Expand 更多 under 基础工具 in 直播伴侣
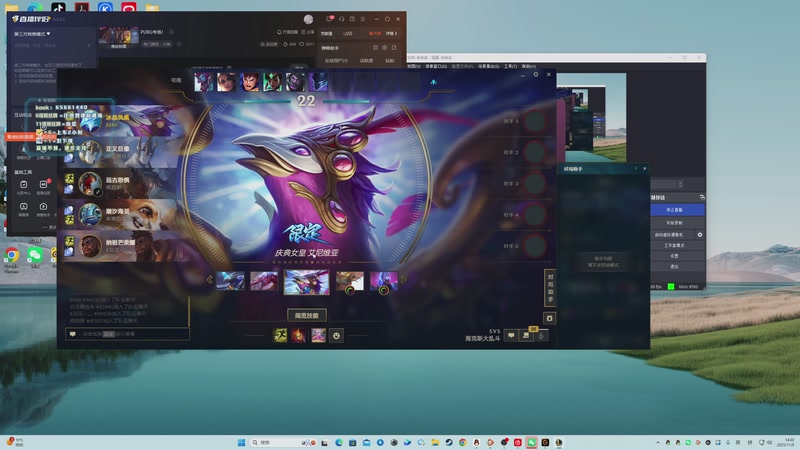 (x=49, y=227)
